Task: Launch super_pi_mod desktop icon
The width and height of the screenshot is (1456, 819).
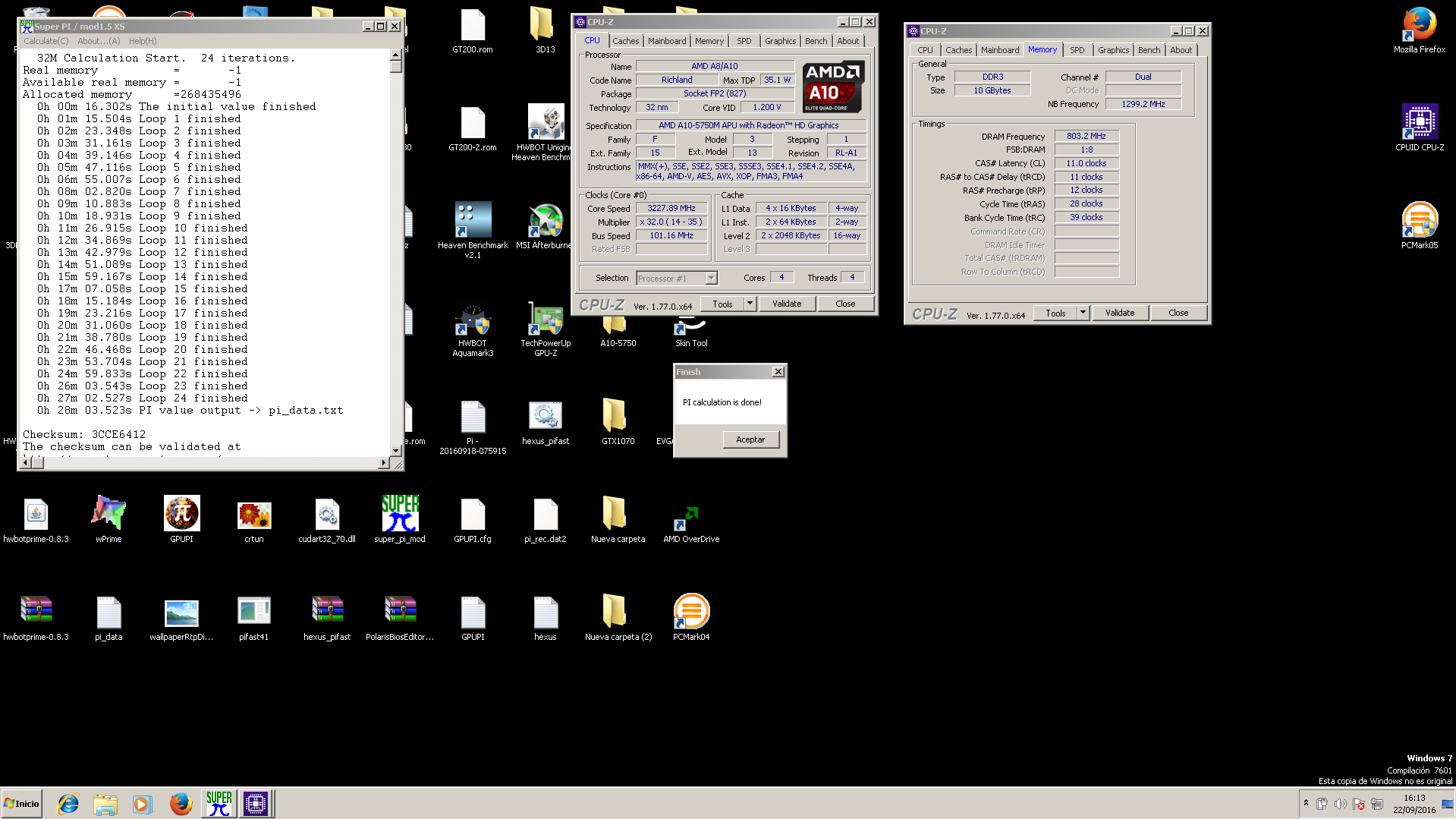Action: (400, 520)
